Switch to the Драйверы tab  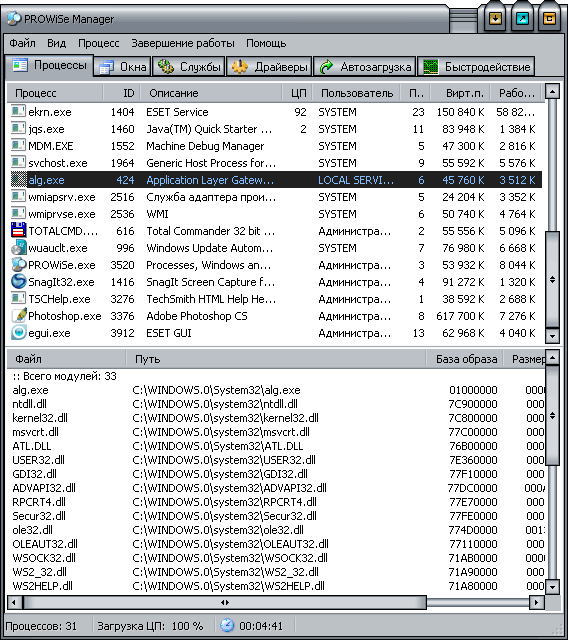coord(269,67)
